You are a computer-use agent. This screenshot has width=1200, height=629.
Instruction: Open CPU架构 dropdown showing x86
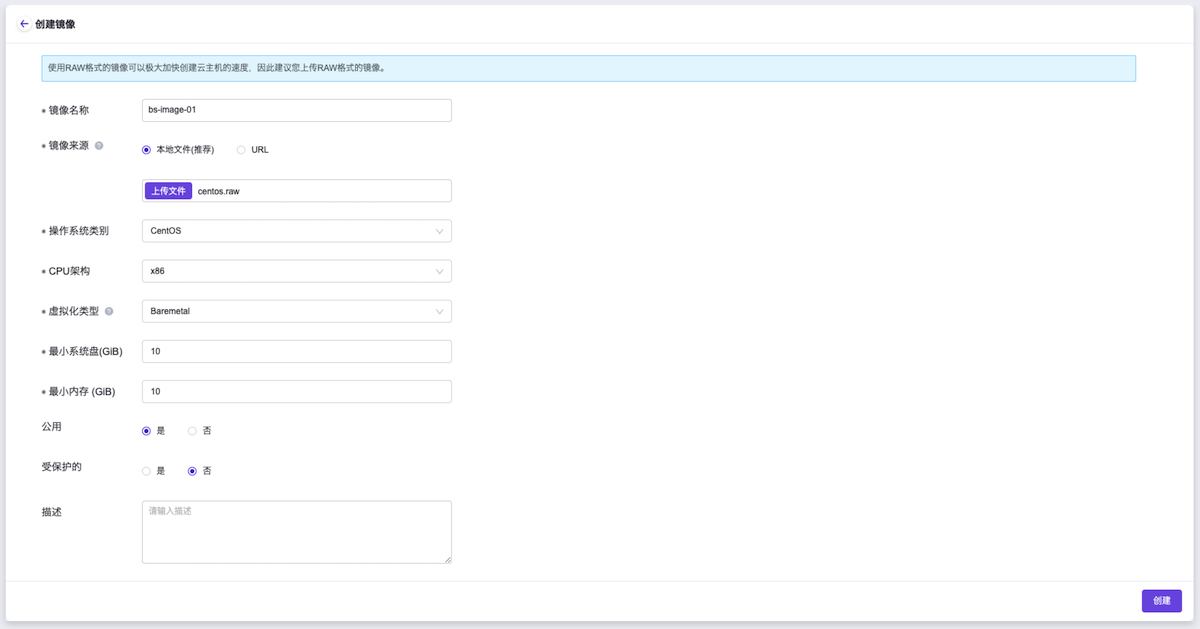(297, 271)
